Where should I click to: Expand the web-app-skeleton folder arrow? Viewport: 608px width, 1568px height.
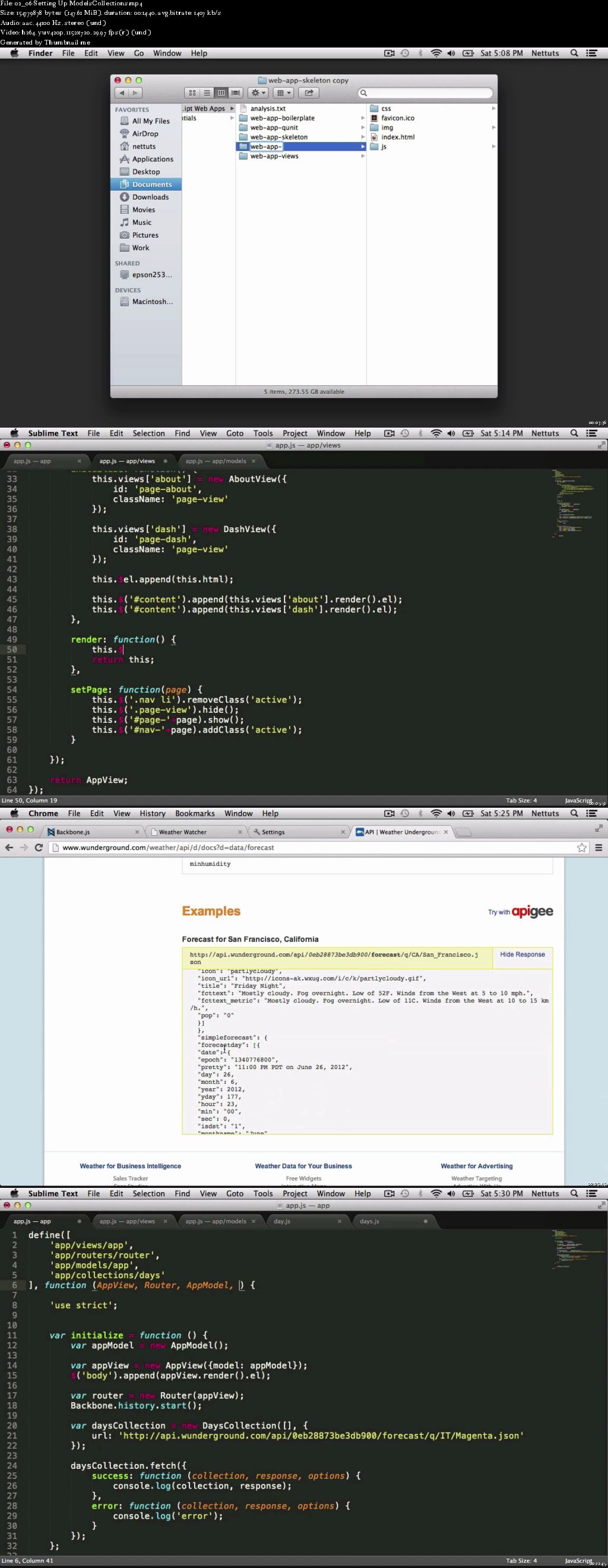(363, 137)
